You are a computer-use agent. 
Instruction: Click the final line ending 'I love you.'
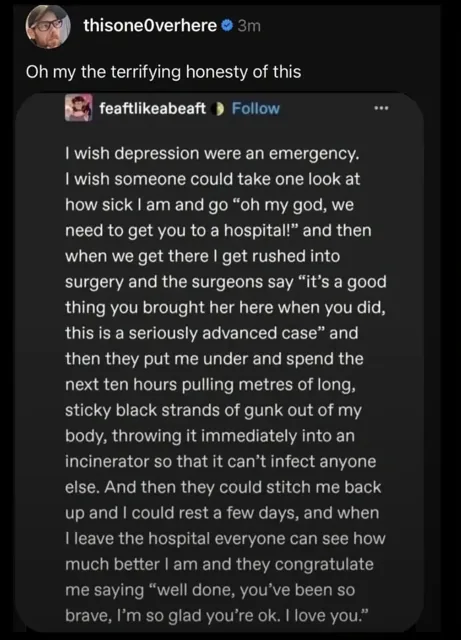coord(216,616)
